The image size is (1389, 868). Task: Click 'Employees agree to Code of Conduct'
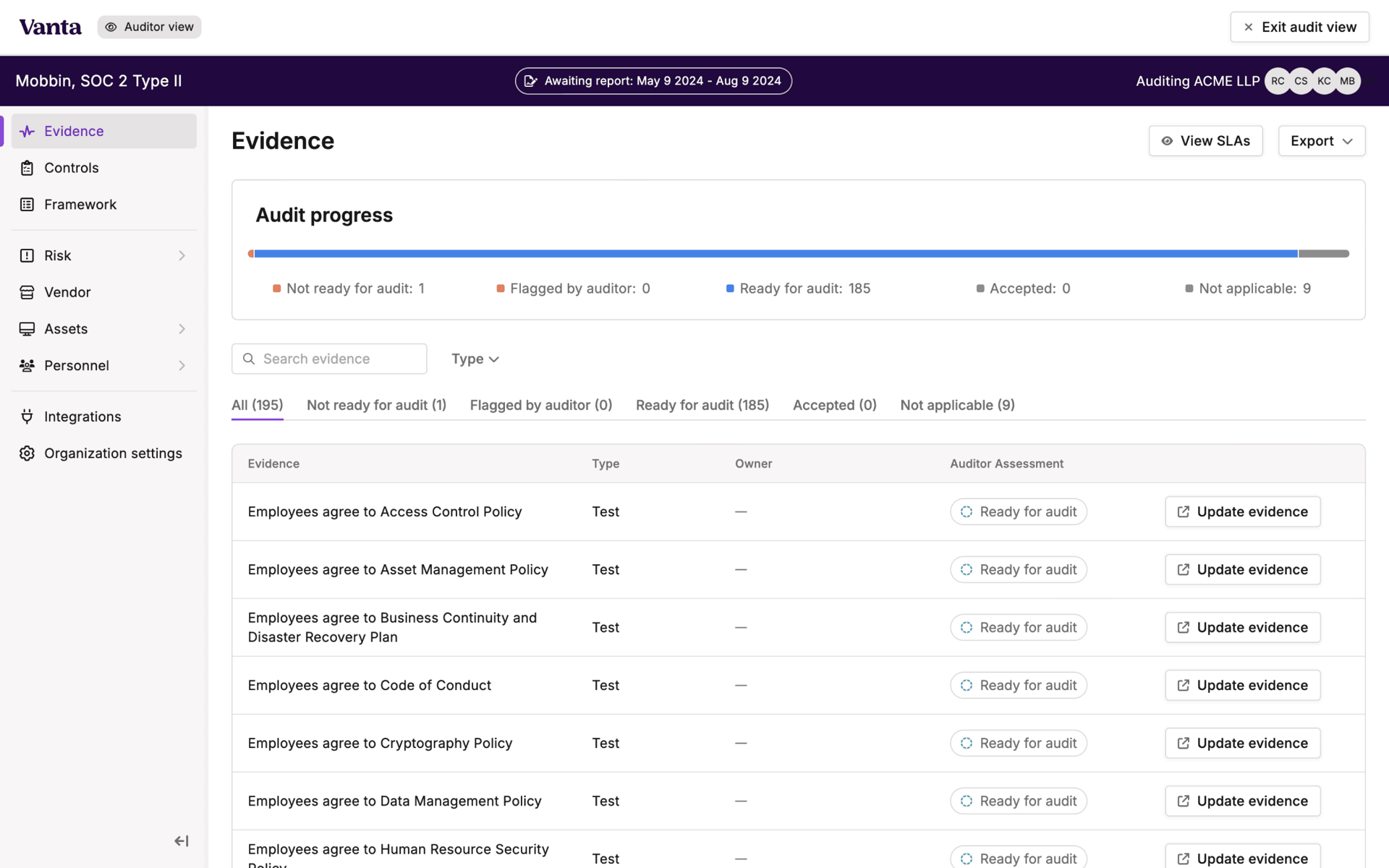[370, 685]
